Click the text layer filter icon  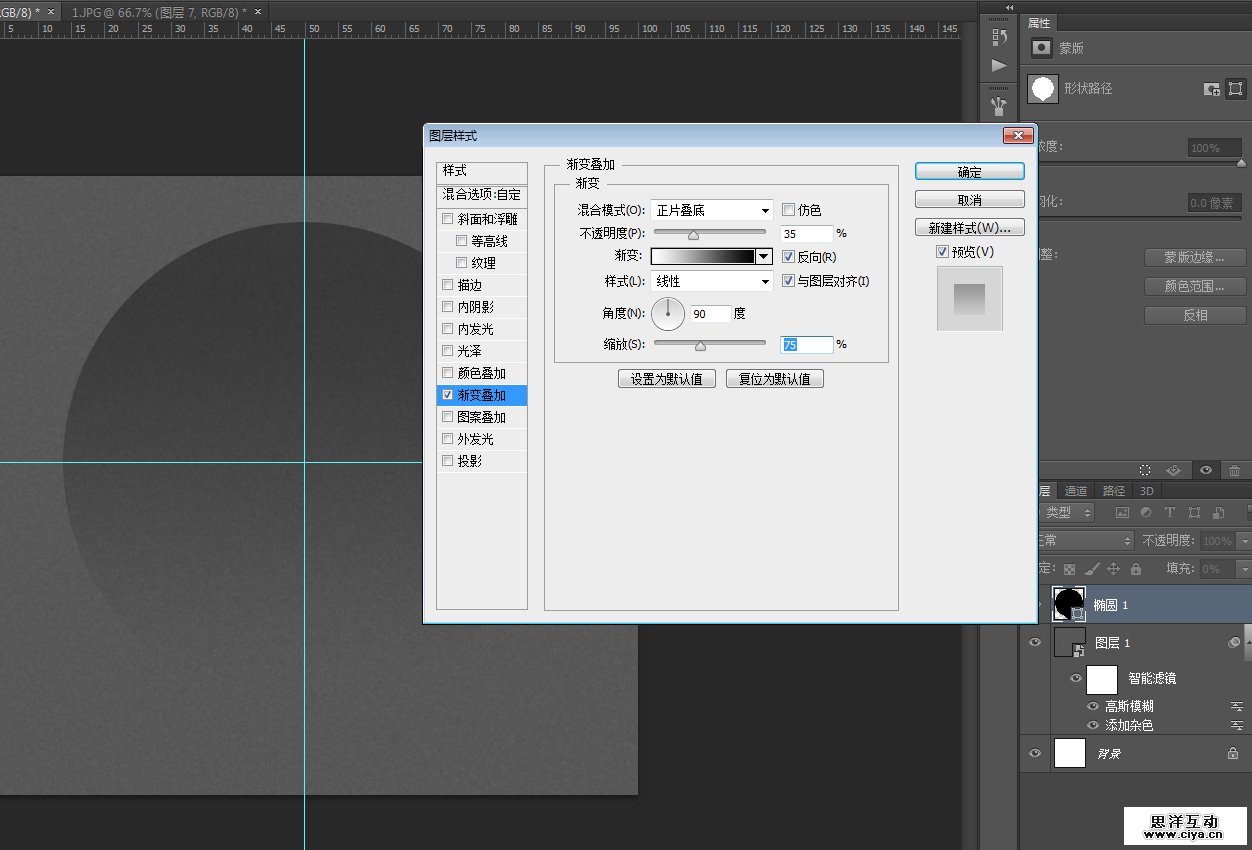point(1170,513)
